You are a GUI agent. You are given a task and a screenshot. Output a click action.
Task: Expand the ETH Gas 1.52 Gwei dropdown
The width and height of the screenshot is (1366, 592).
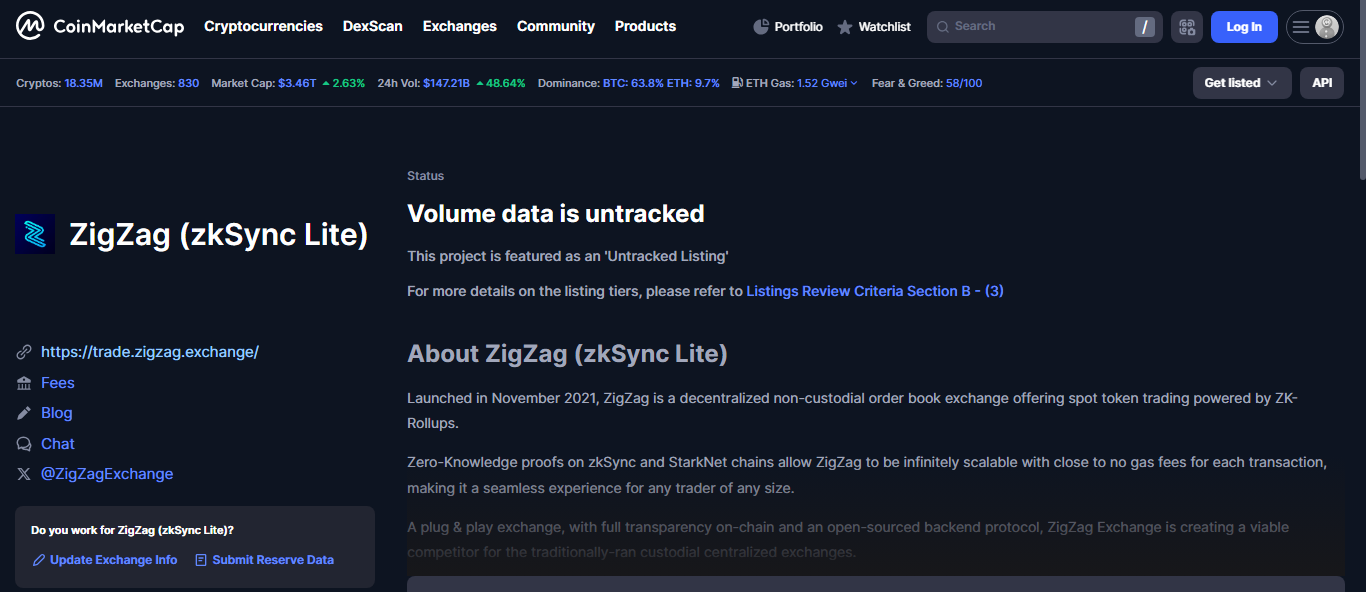coord(827,83)
